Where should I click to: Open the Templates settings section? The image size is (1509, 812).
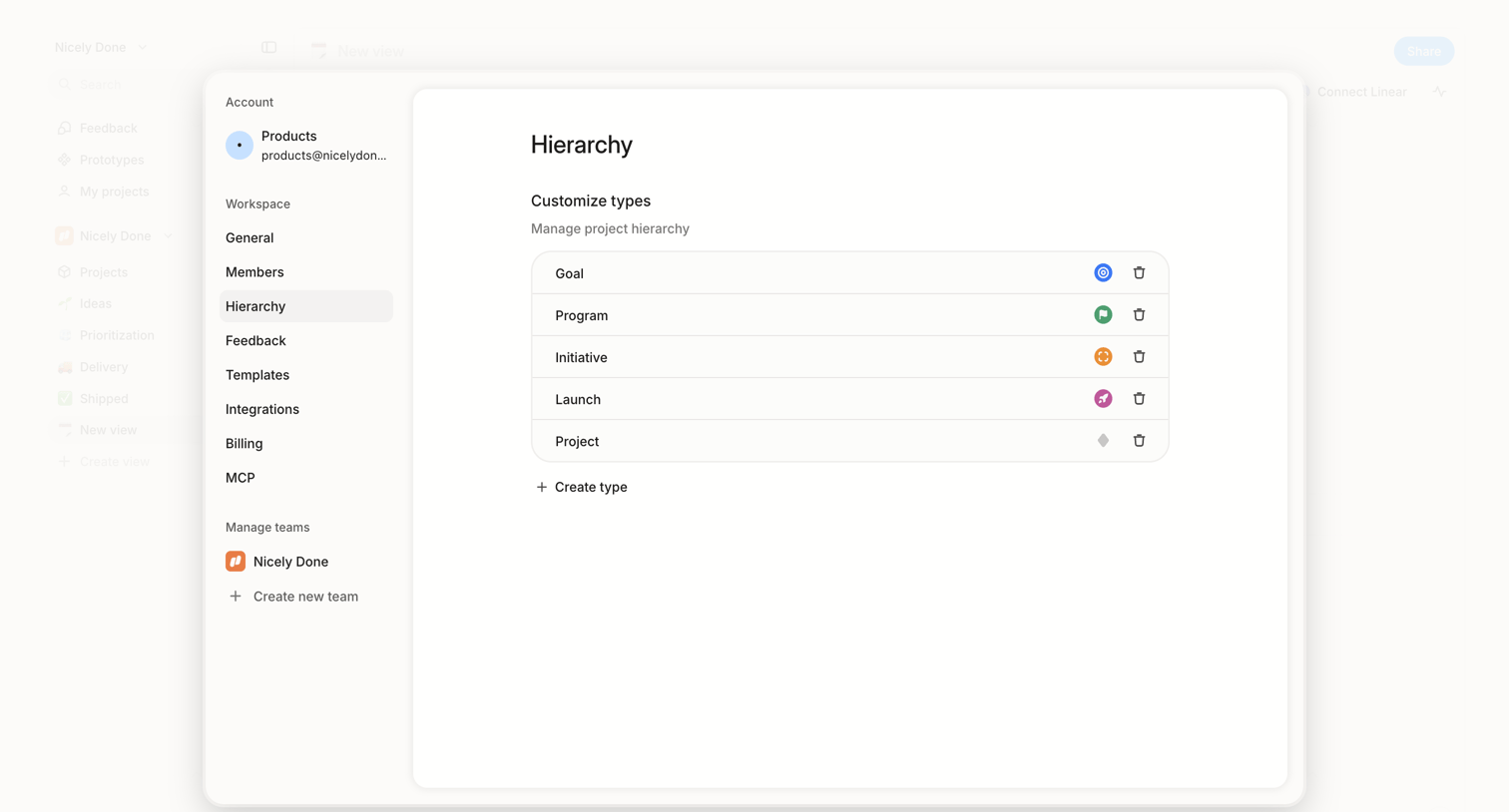point(306,375)
